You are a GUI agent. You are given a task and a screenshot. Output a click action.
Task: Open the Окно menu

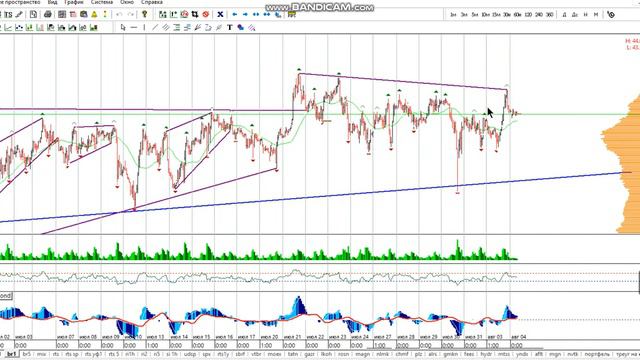coord(127,2)
